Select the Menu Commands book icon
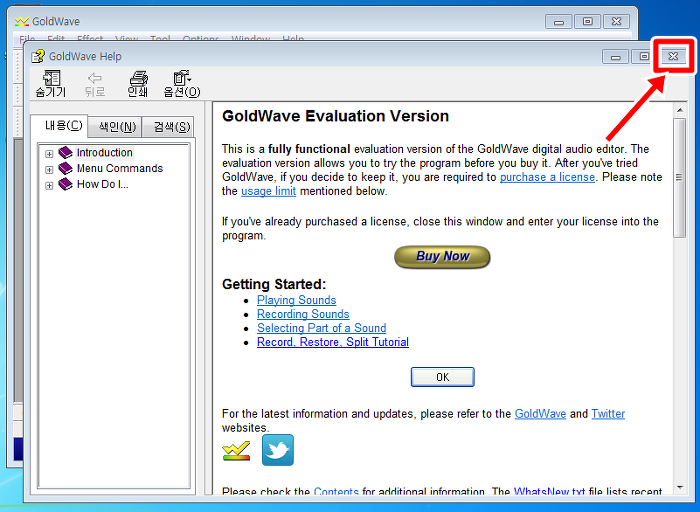Viewport: 700px width, 512px height. pyautogui.click(x=66, y=168)
